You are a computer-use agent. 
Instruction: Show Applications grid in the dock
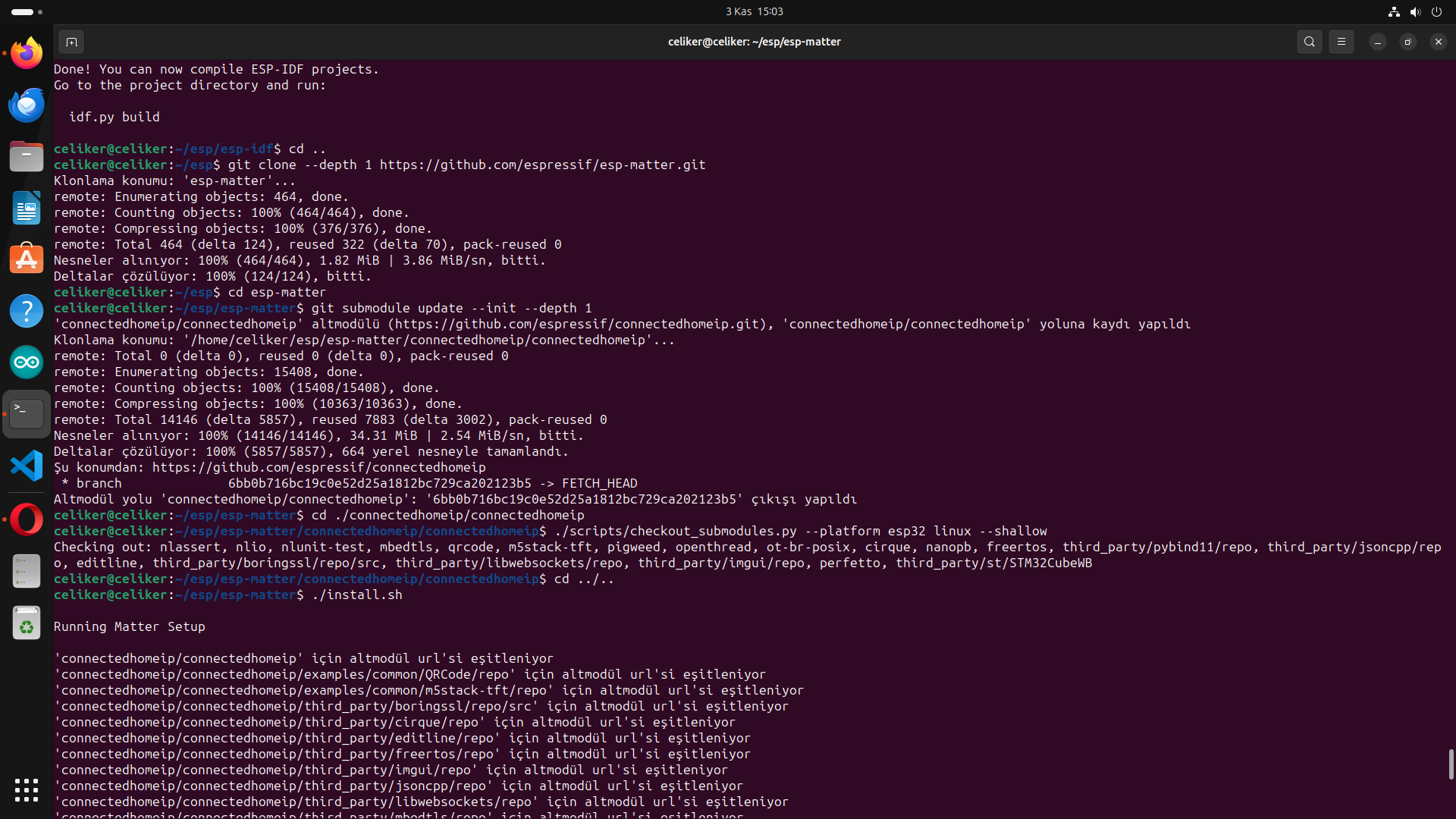27,790
